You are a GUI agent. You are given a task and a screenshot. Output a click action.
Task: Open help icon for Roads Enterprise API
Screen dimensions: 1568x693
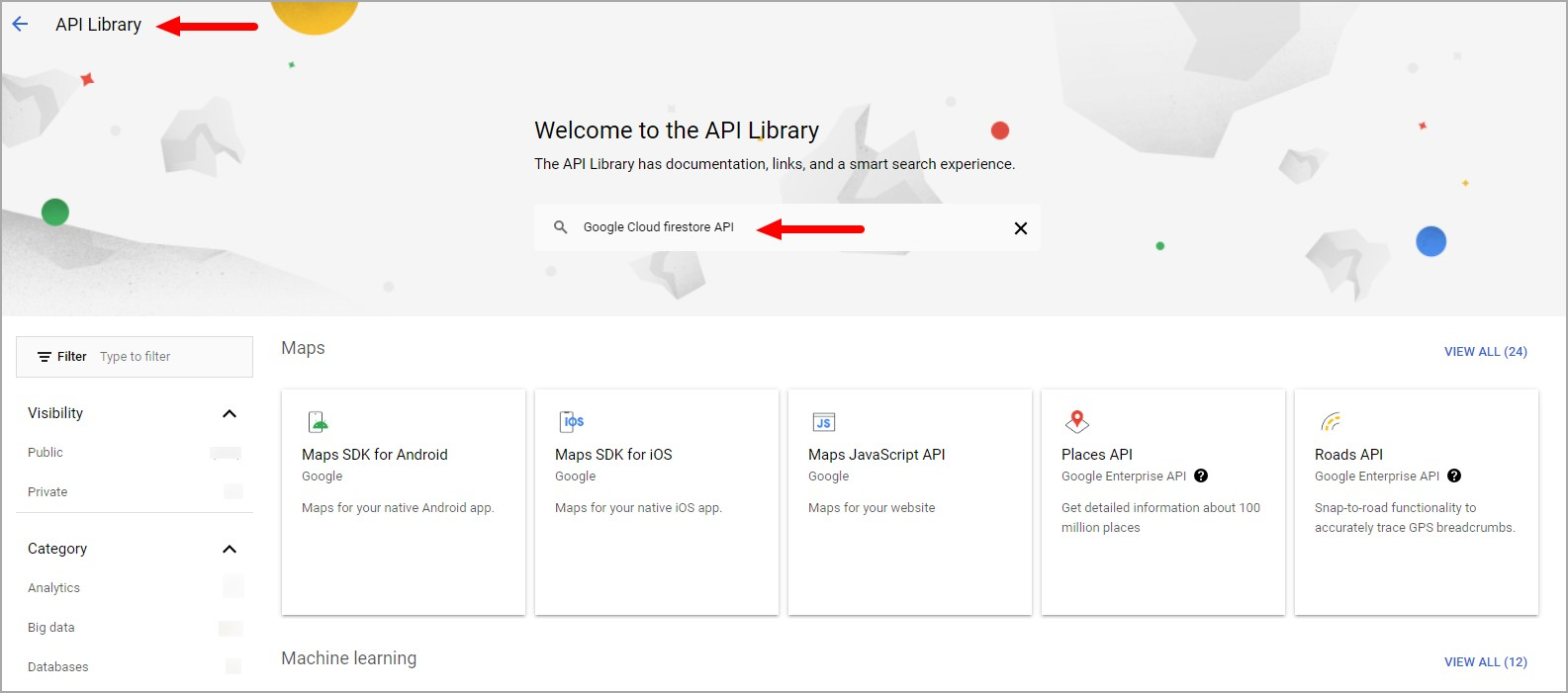pos(1454,476)
